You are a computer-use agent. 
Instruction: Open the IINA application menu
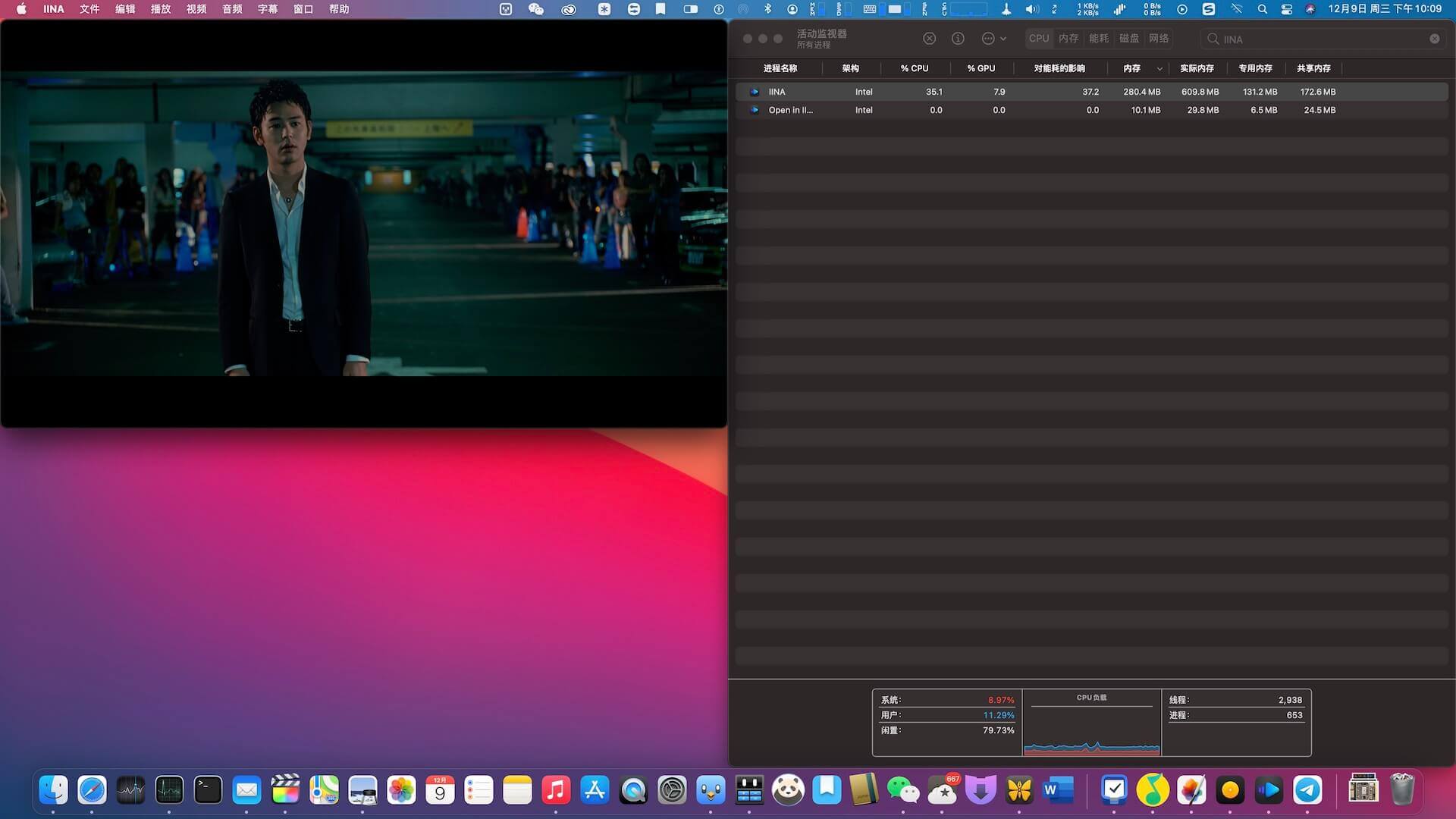tap(53, 9)
